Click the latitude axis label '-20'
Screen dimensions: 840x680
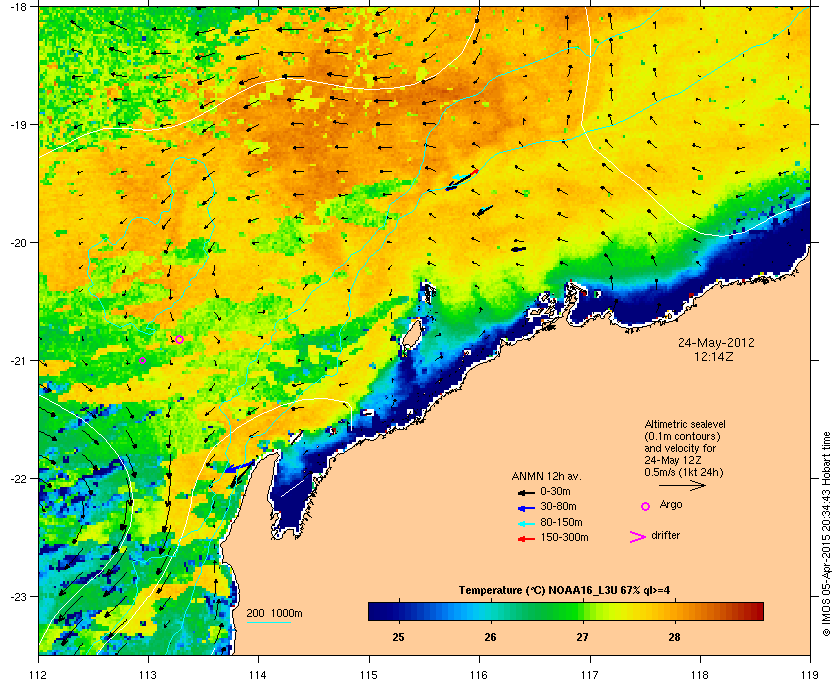click(18, 243)
